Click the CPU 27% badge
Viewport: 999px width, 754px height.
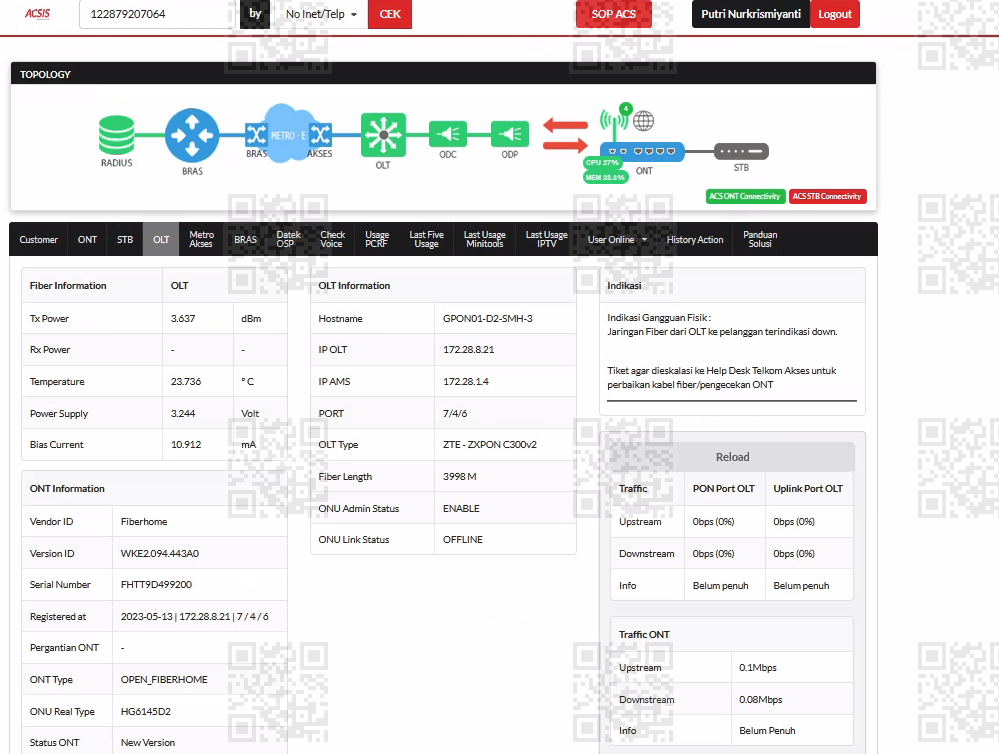point(602,163)
